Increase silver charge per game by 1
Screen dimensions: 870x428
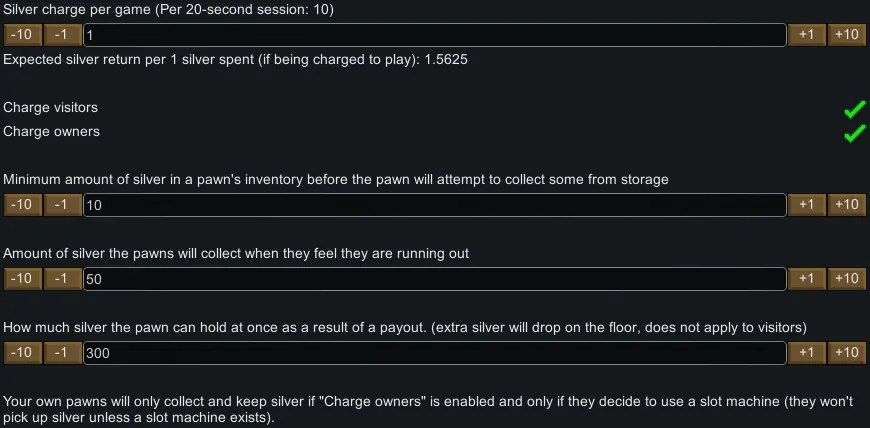(806, 35)
